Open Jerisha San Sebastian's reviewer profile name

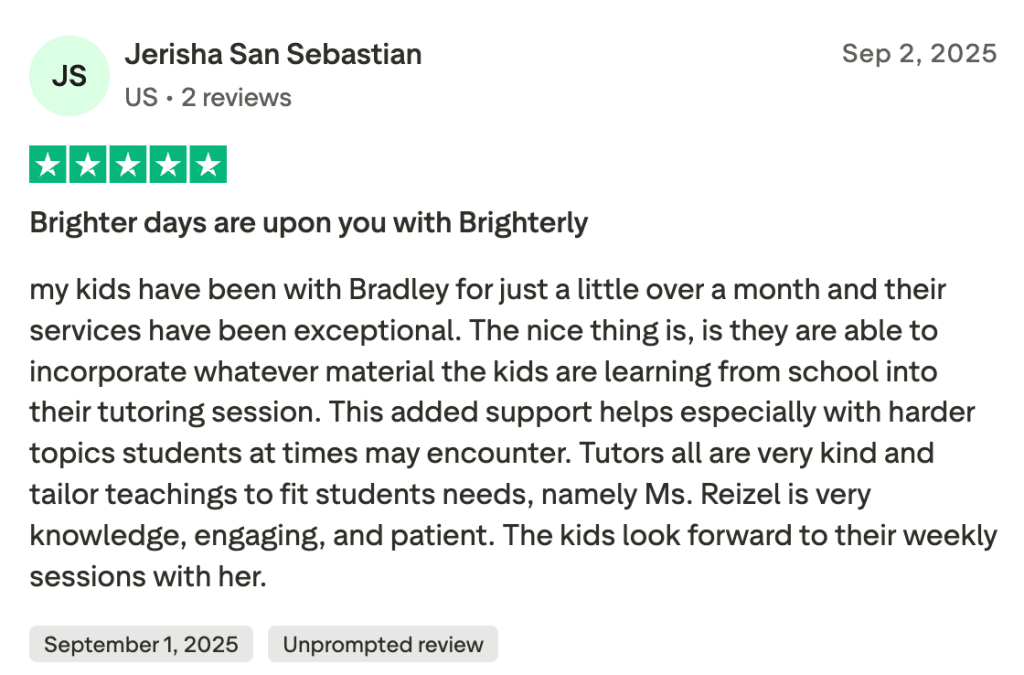tap(272, 54)
